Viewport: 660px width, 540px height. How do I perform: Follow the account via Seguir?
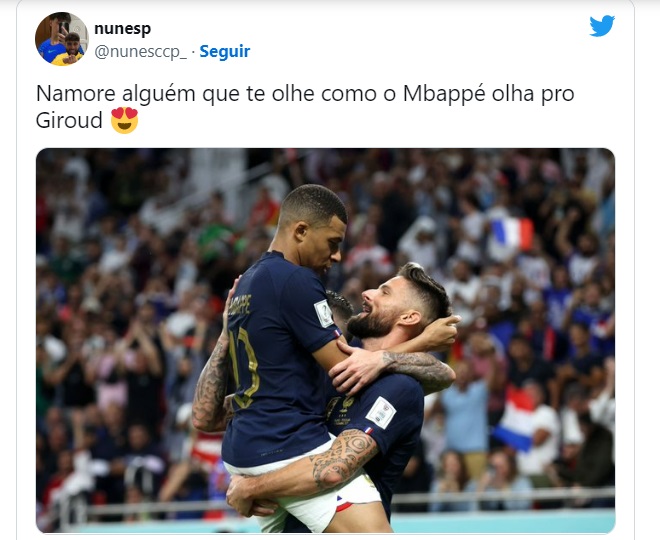[x=225, y=51]
